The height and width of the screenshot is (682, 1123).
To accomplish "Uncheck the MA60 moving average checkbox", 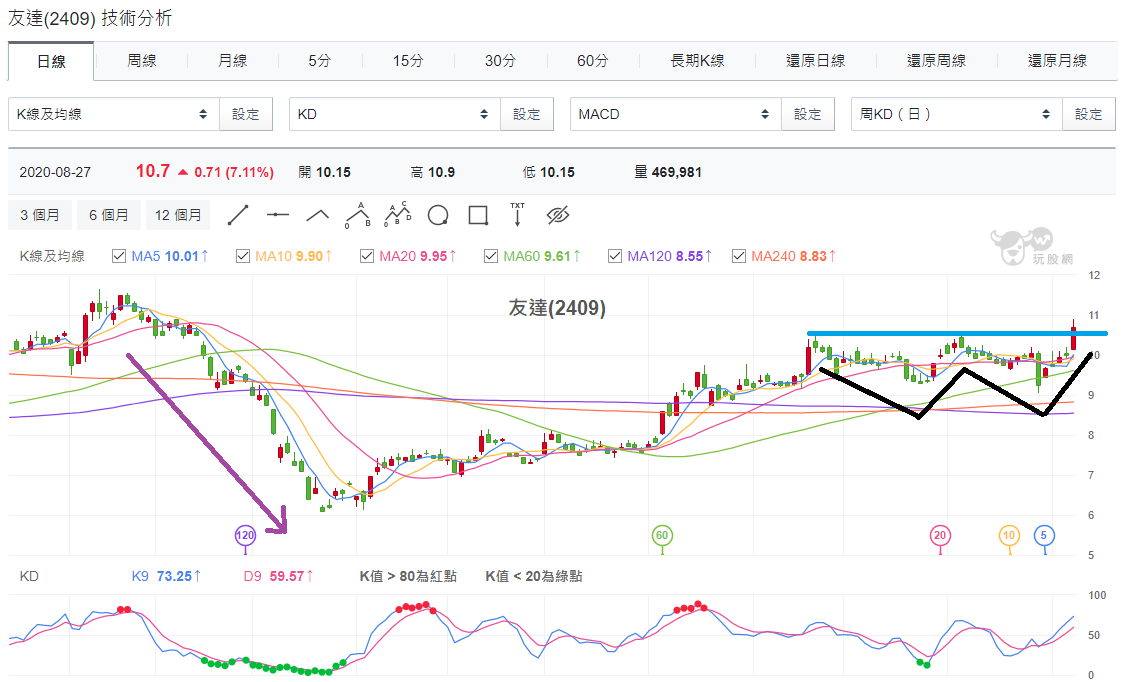I will coord(491,256).
